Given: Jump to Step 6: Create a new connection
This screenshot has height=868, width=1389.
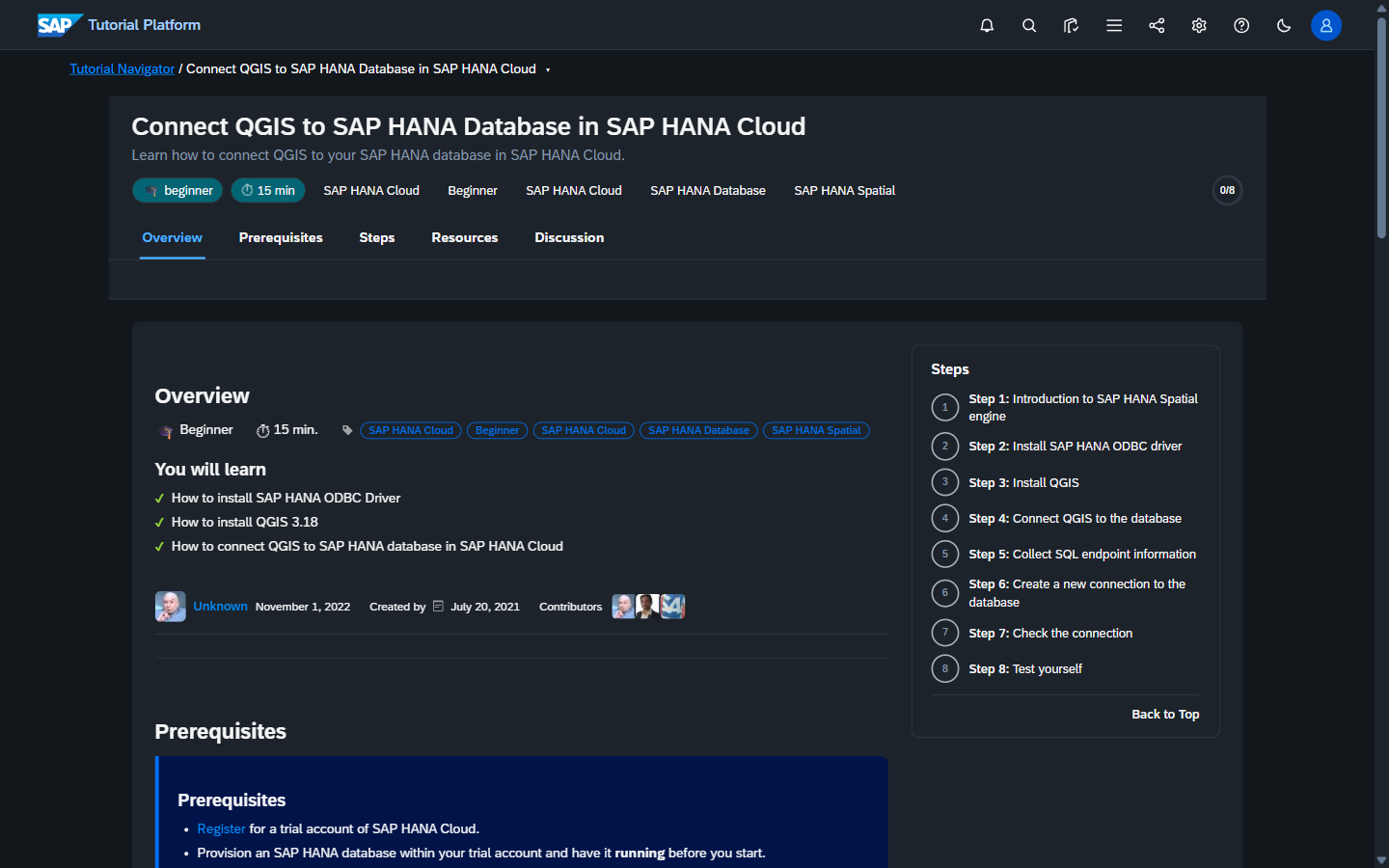Looking at the screenshot, I should pos(1077,593).
